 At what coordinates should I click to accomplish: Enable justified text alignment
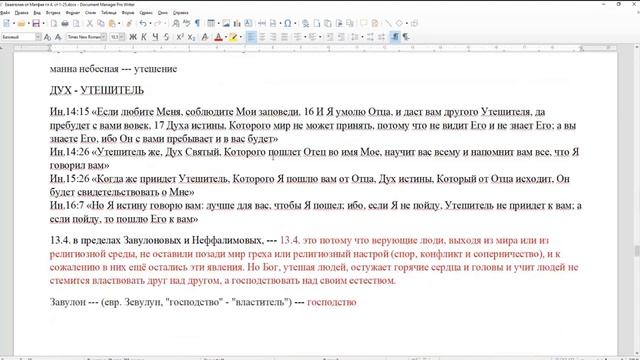[284, 37]
